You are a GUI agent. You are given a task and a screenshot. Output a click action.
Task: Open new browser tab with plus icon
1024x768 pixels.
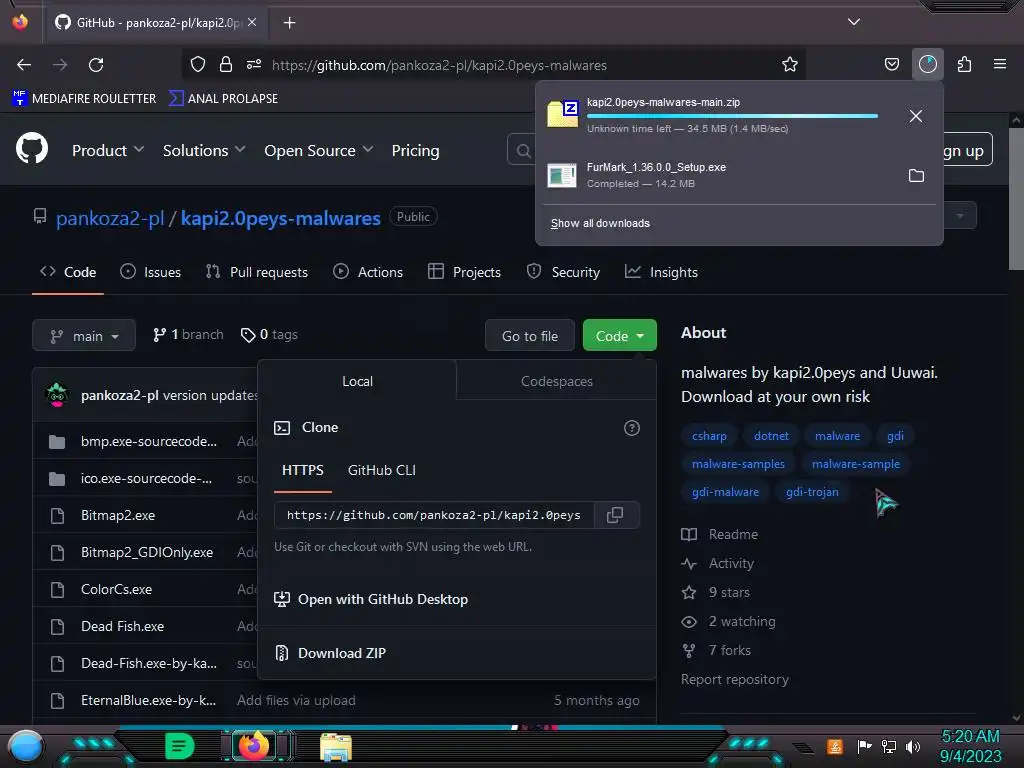point(289,23)
